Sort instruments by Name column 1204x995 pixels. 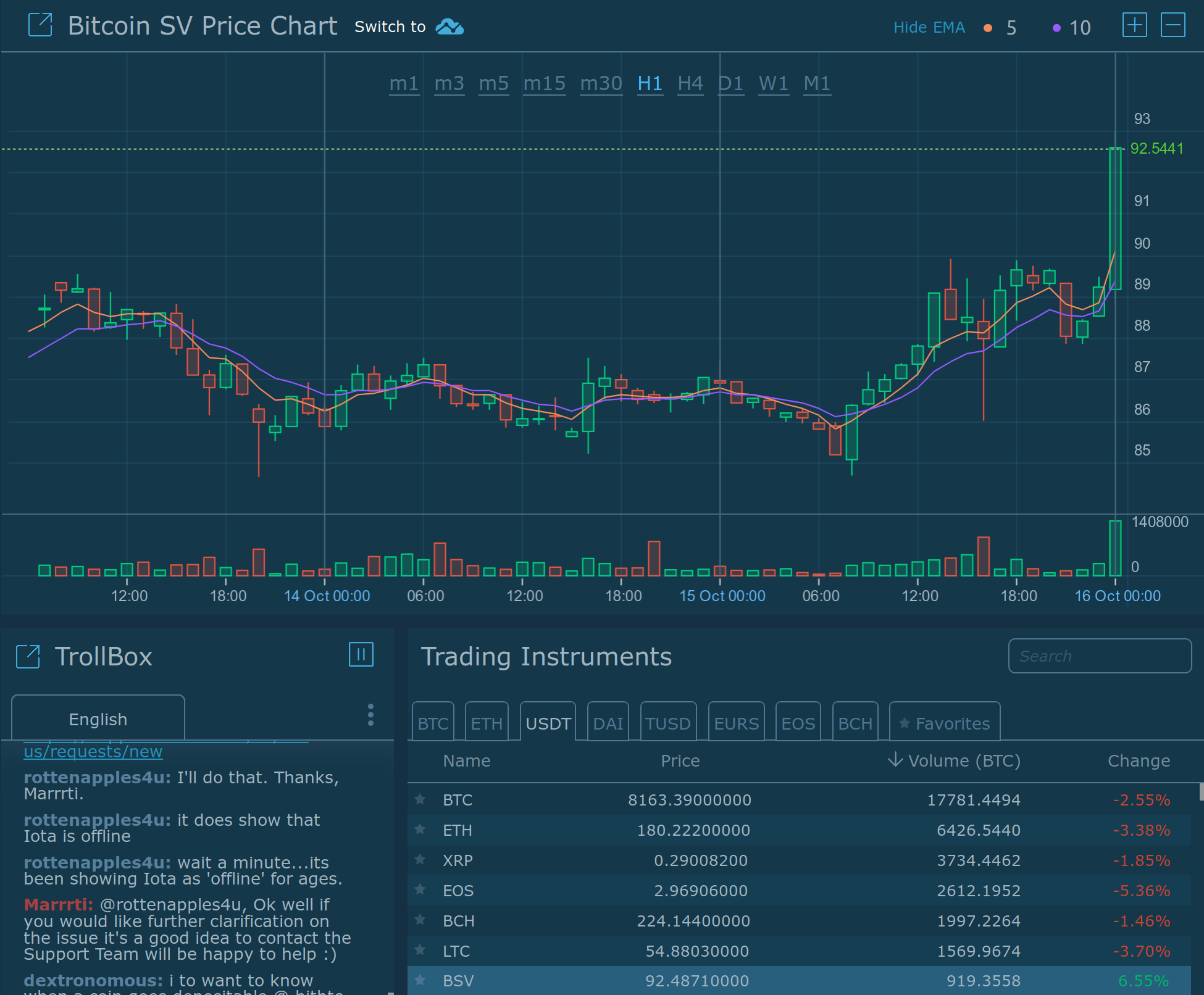click(x=467, y=761)
